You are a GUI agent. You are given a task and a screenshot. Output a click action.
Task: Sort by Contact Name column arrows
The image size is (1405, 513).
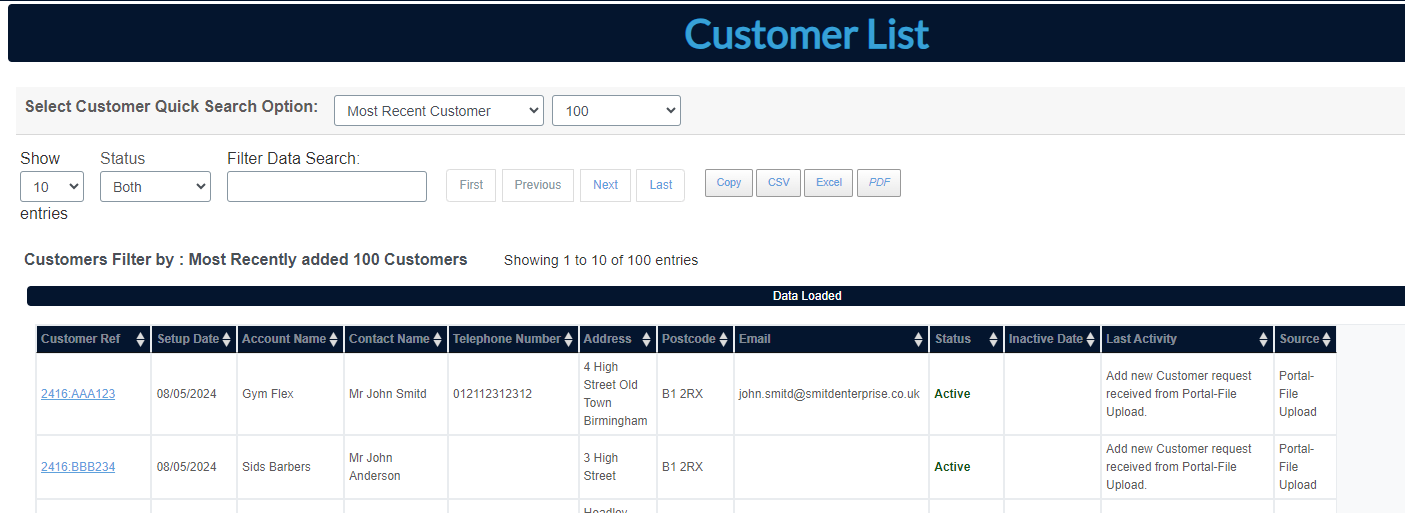438,340
